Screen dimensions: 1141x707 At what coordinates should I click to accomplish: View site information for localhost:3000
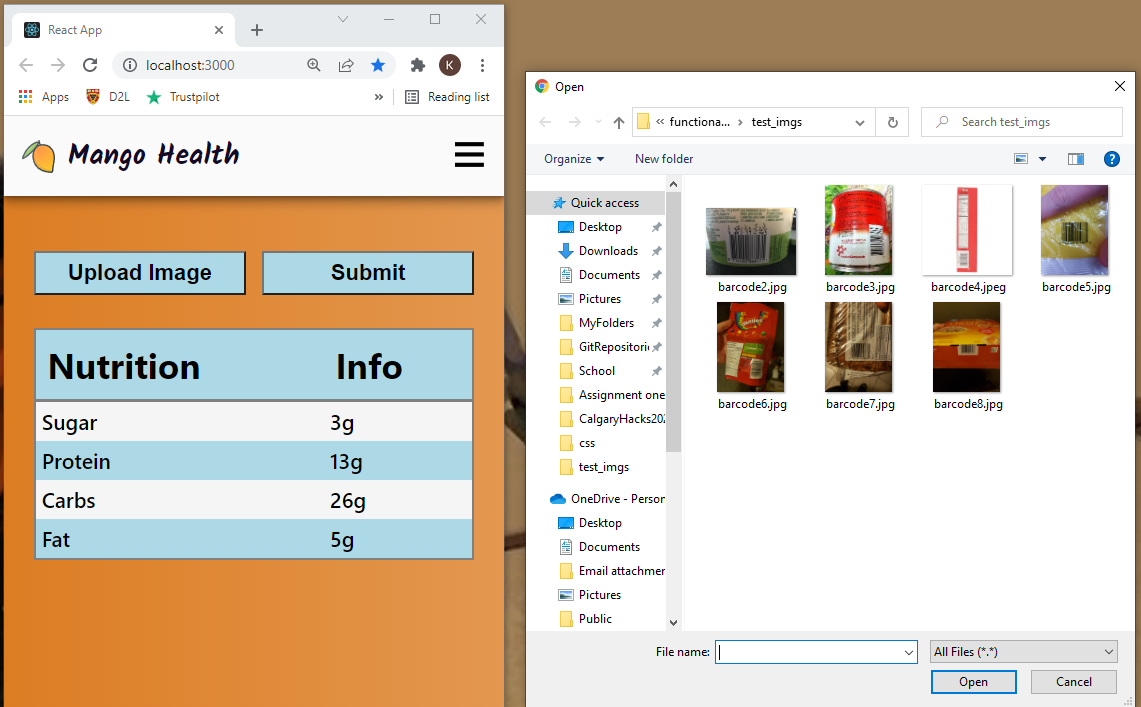coord(130,65)
